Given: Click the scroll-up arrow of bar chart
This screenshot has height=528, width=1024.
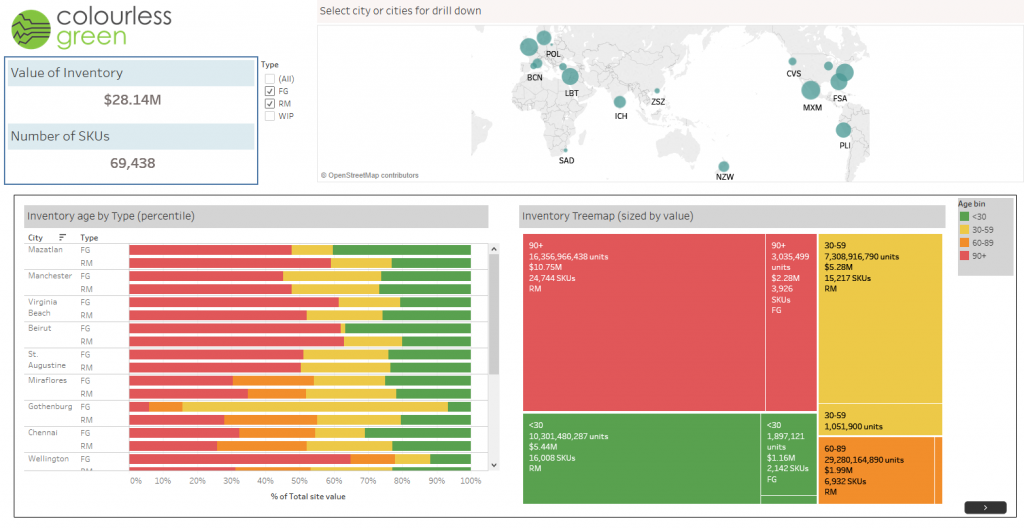Looking at the screenshot, I should [493, 250].
